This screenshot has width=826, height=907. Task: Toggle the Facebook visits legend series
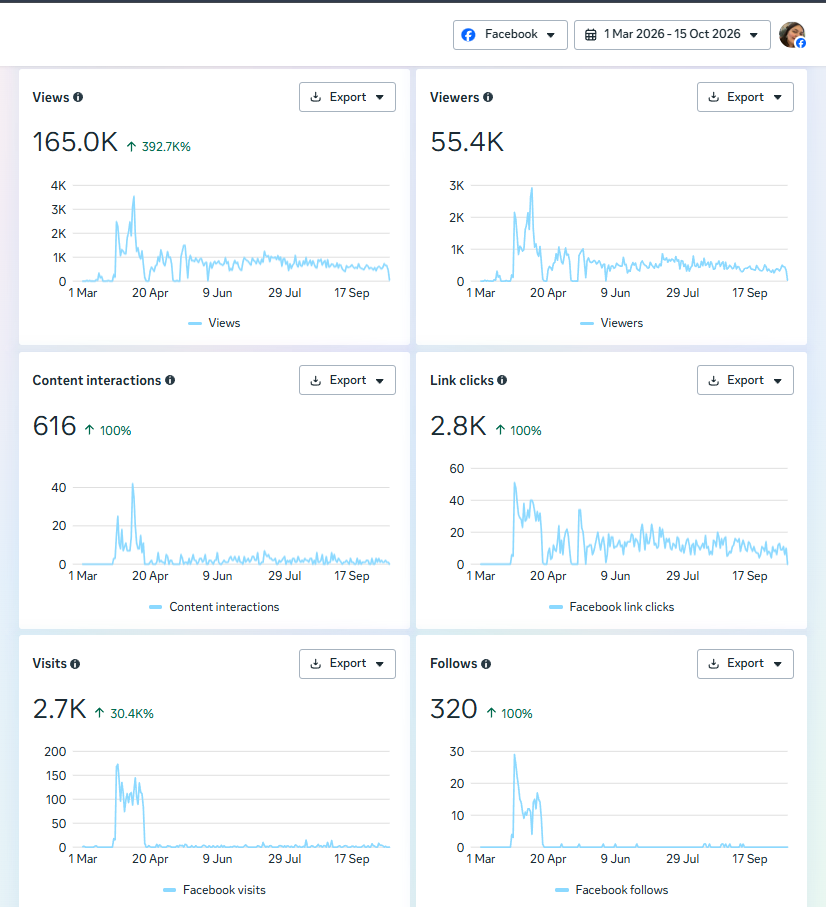[x=214, y=890]
